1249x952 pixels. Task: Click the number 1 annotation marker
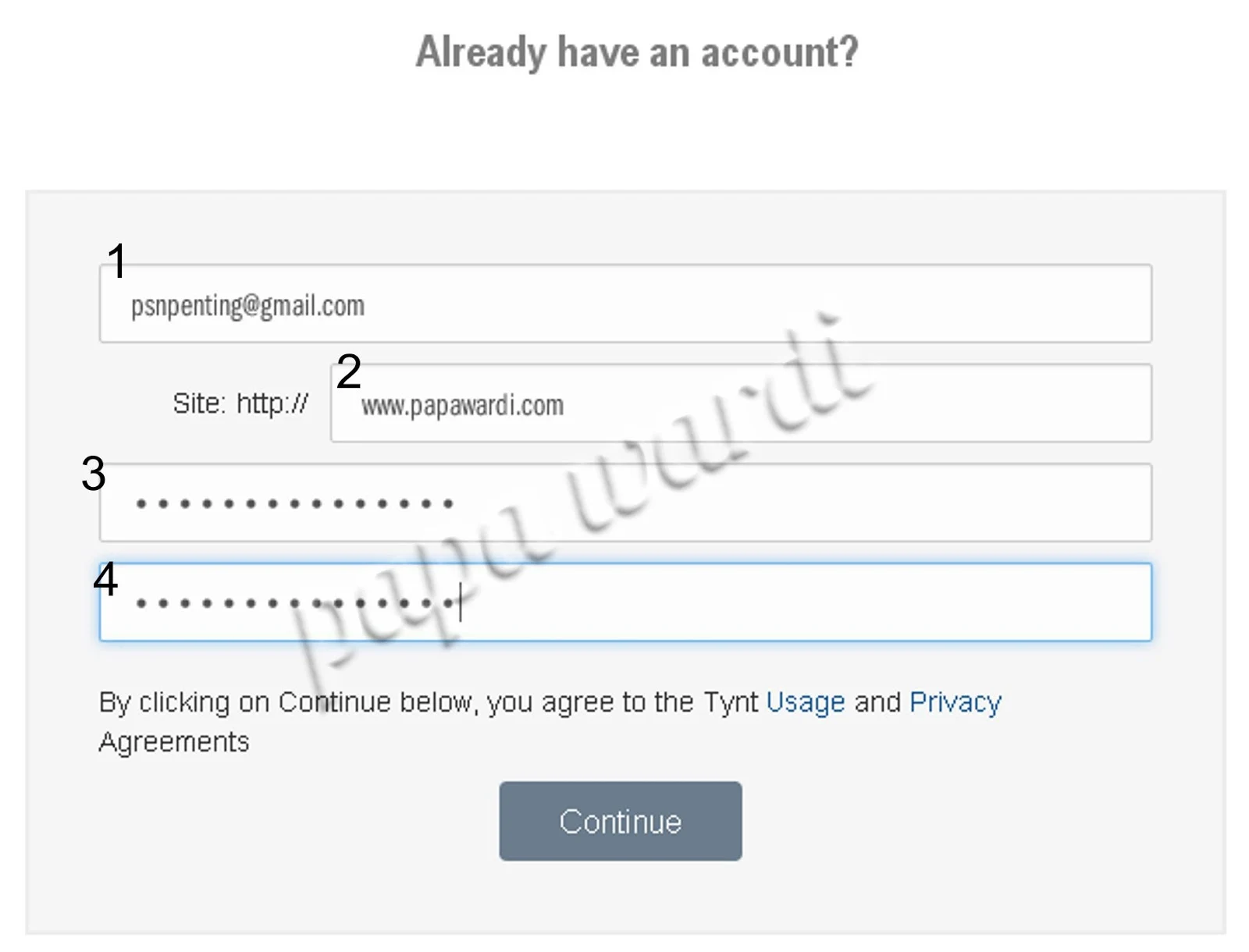tap(116, 261)
